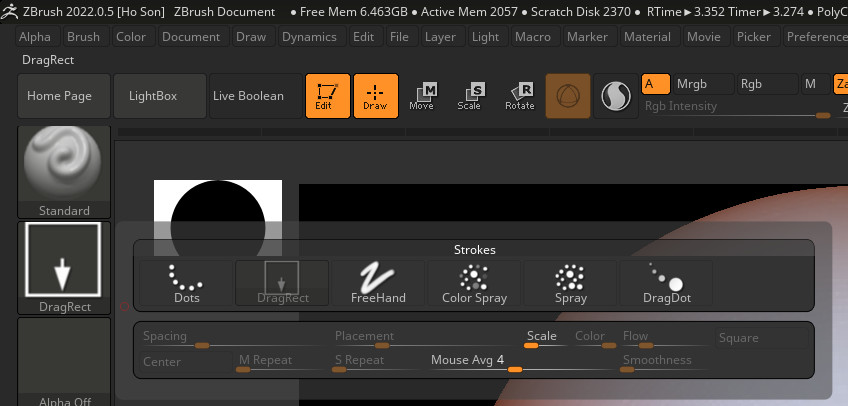Toggle the Center option
The image size is (848, 406).
pyautogui.click(x=187, y=362)
